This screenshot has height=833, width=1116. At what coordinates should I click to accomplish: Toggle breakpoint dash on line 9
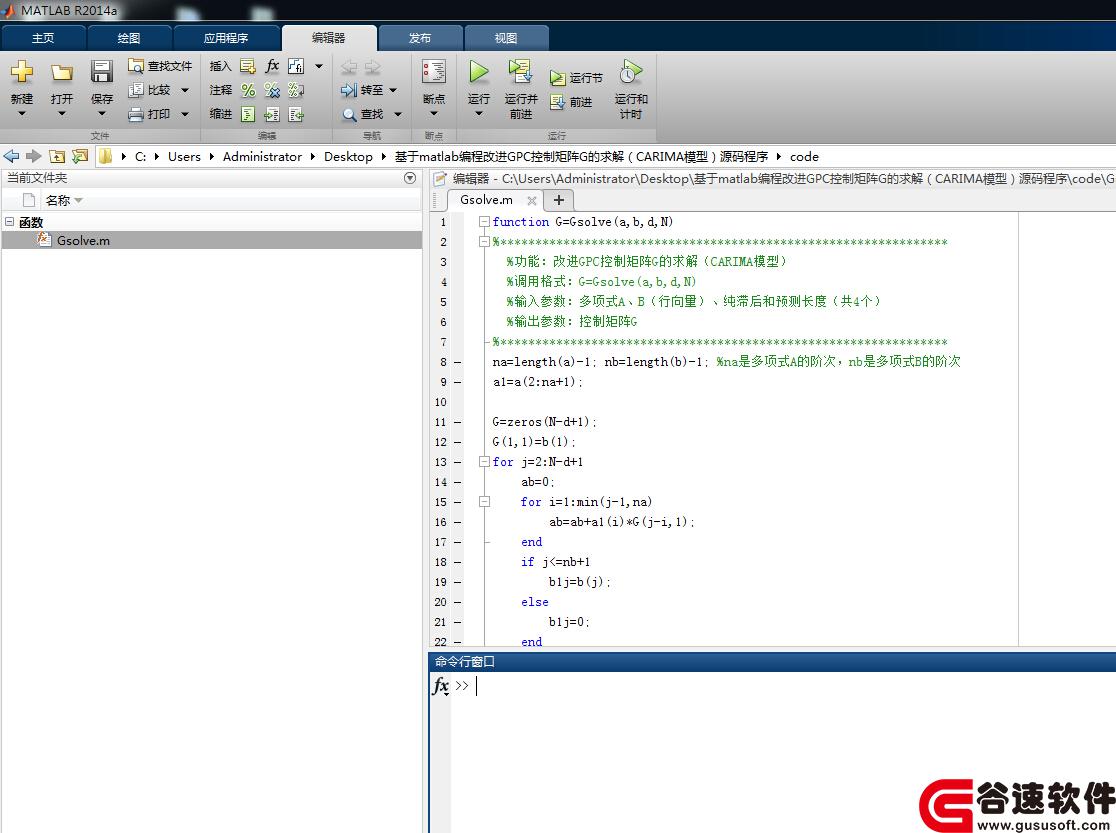(458, 382)
